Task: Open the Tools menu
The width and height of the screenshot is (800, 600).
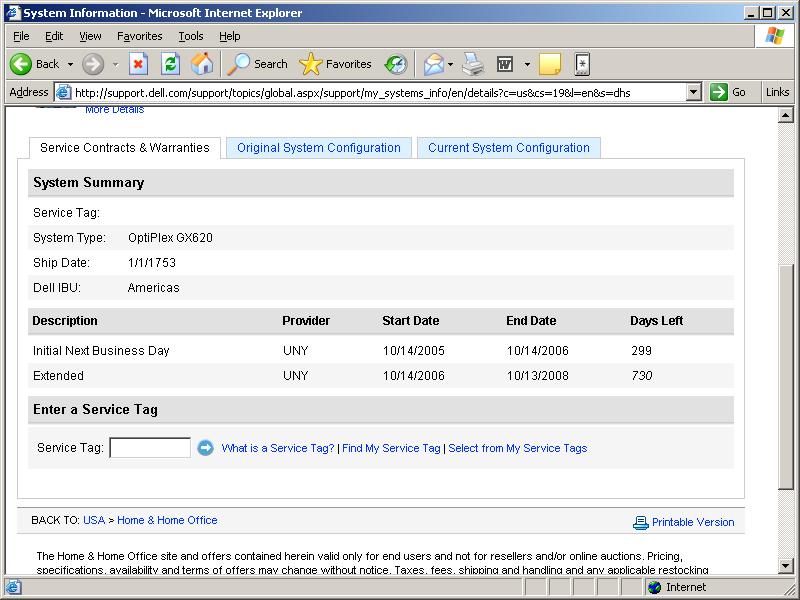Action: (x=191, y=36)
